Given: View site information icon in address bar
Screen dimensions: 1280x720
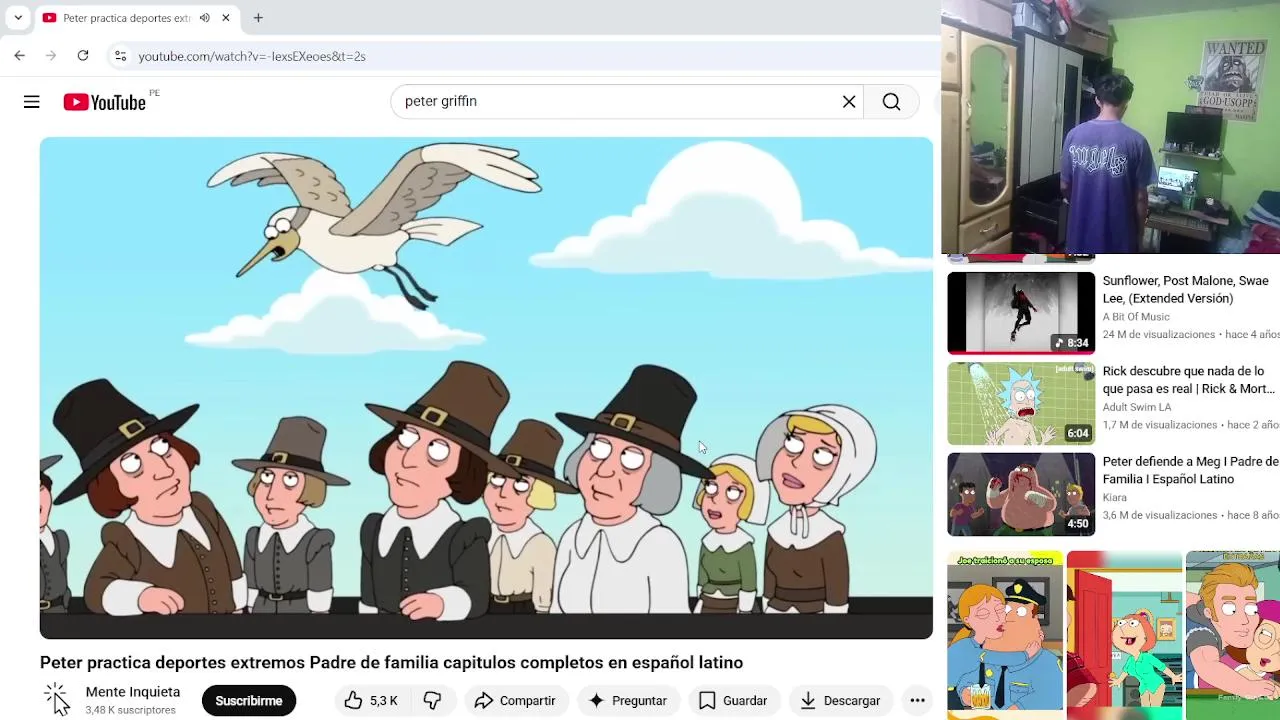Looking at the screenshot, I should coord(121,56).
